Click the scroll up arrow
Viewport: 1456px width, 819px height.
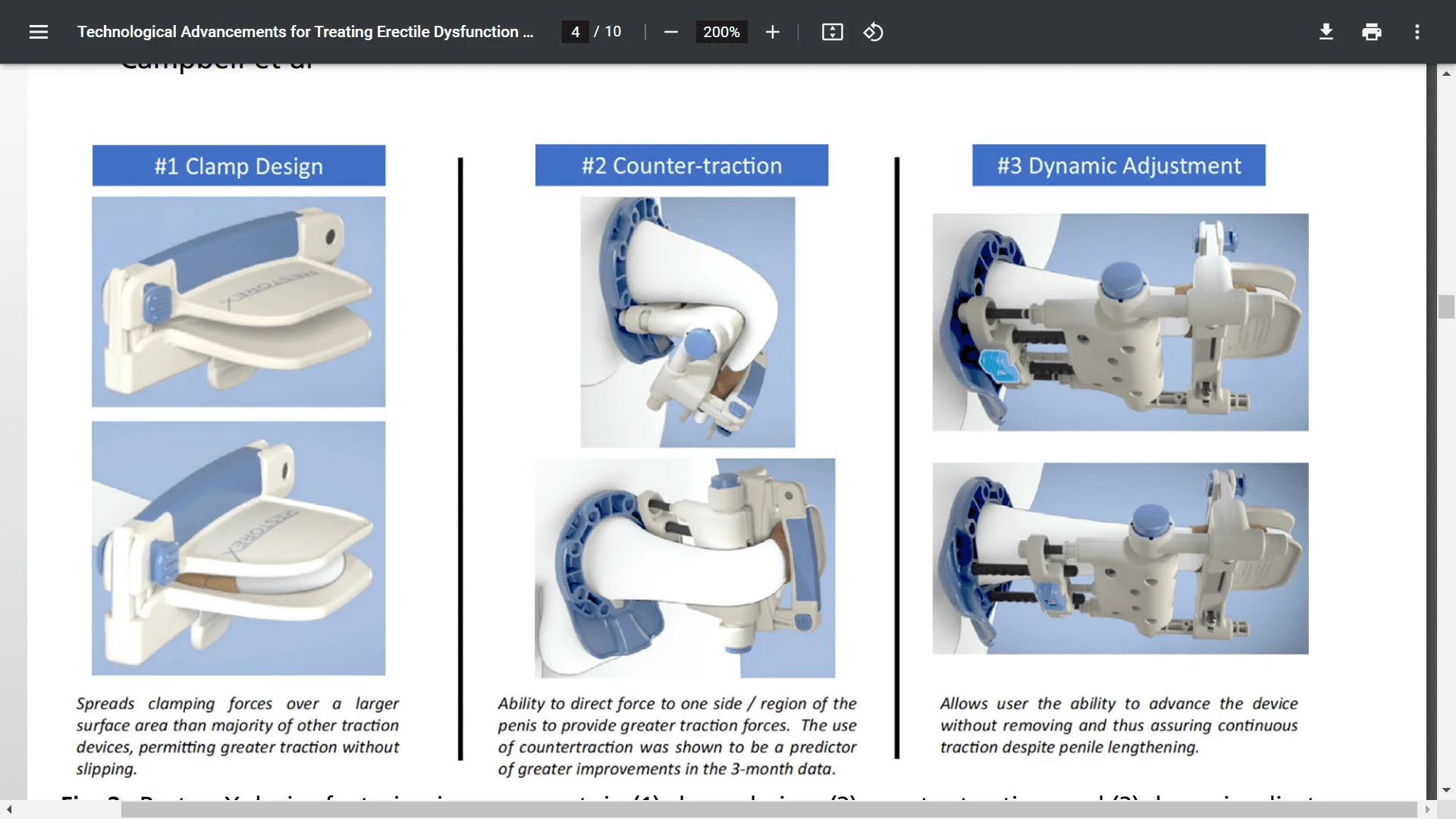point(1446,74)
